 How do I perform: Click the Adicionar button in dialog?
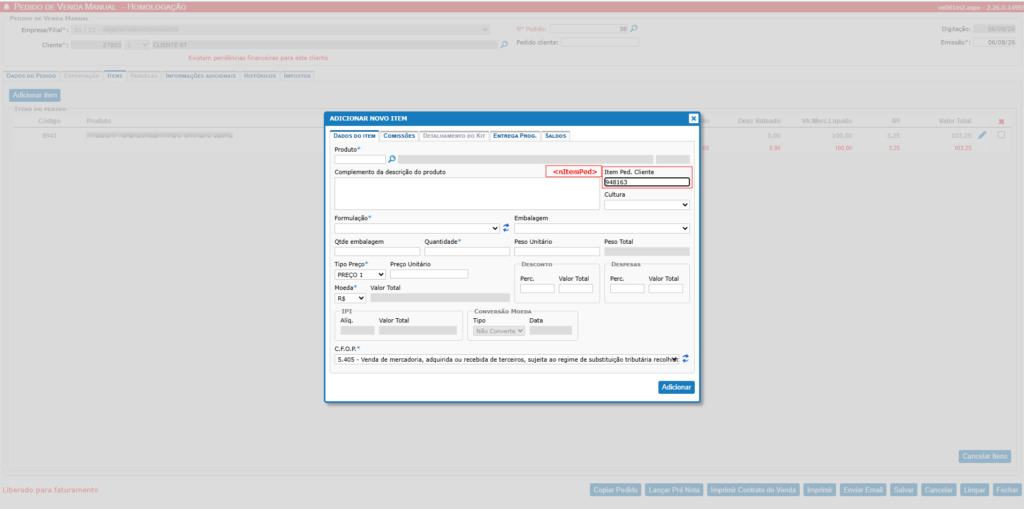click(676, 387)
